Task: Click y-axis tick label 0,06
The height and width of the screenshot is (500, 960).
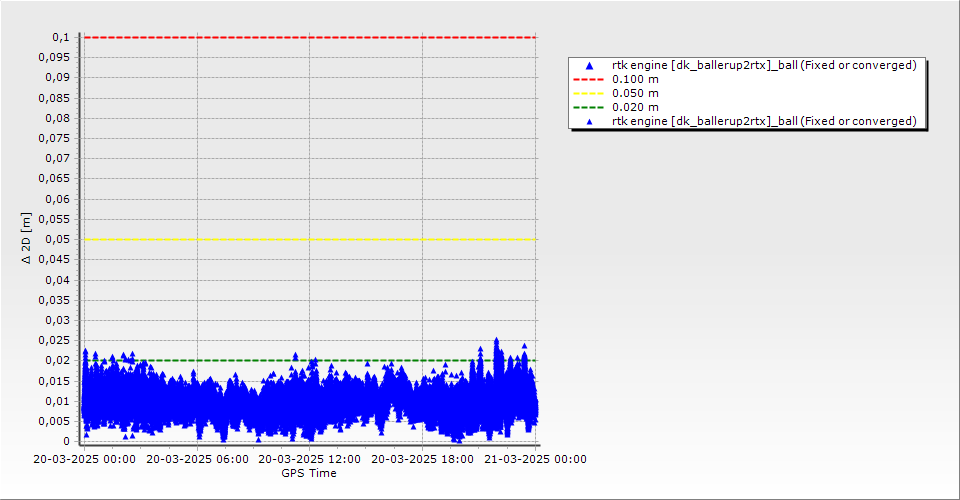Action: pyautogui.click(x=58, y=200)
